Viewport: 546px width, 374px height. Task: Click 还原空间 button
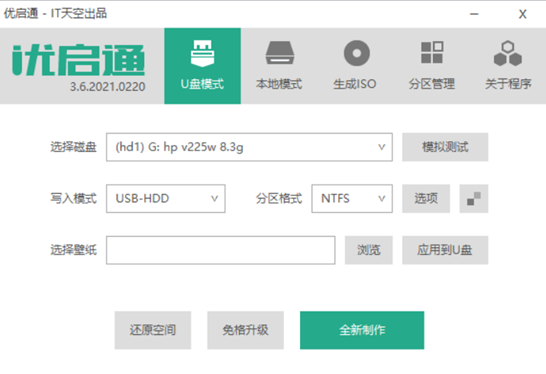tap(153, 330)
